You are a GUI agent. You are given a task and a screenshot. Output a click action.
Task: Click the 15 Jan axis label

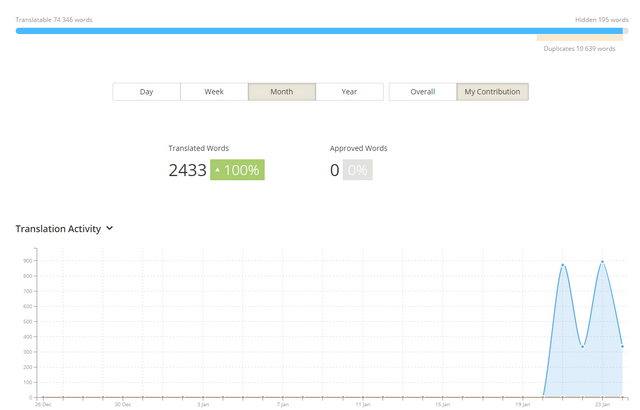pyautogui.click(x=442, y=404)
